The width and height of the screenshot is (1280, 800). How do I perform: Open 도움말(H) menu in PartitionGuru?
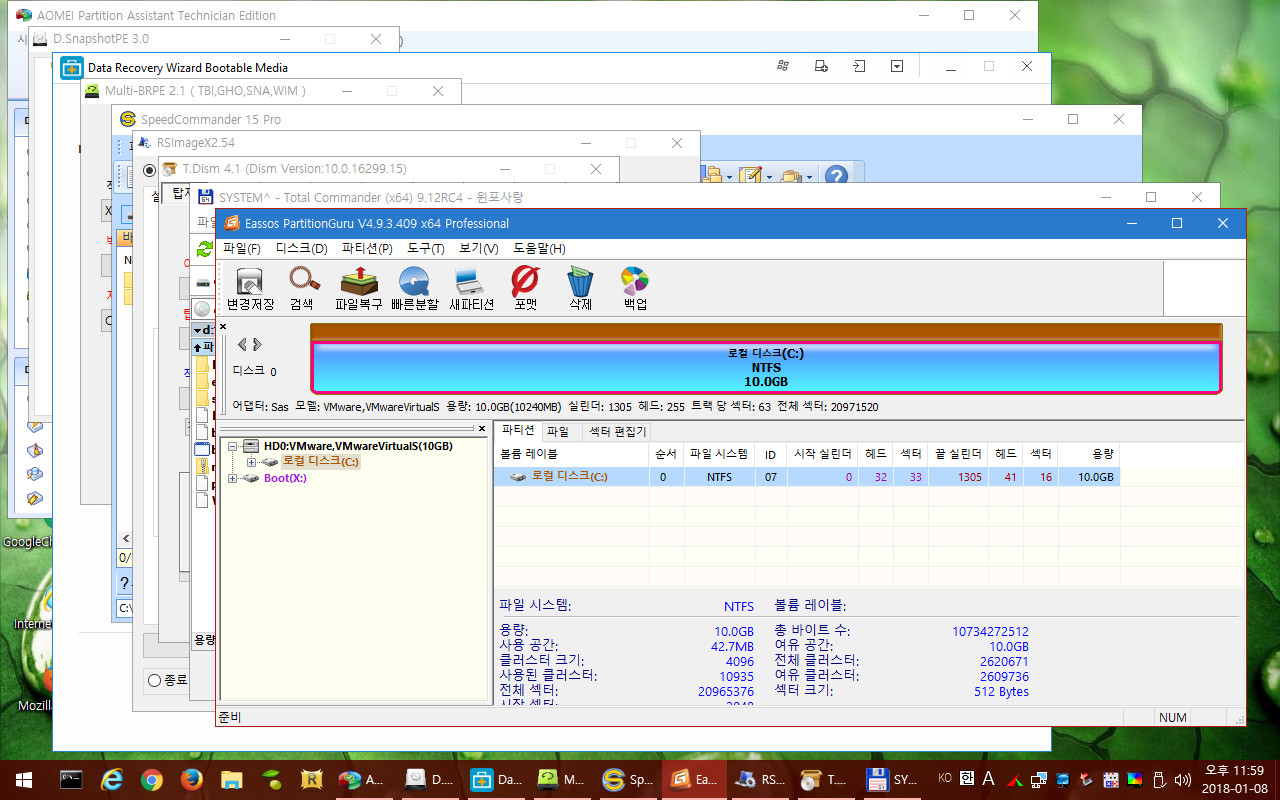539,248
